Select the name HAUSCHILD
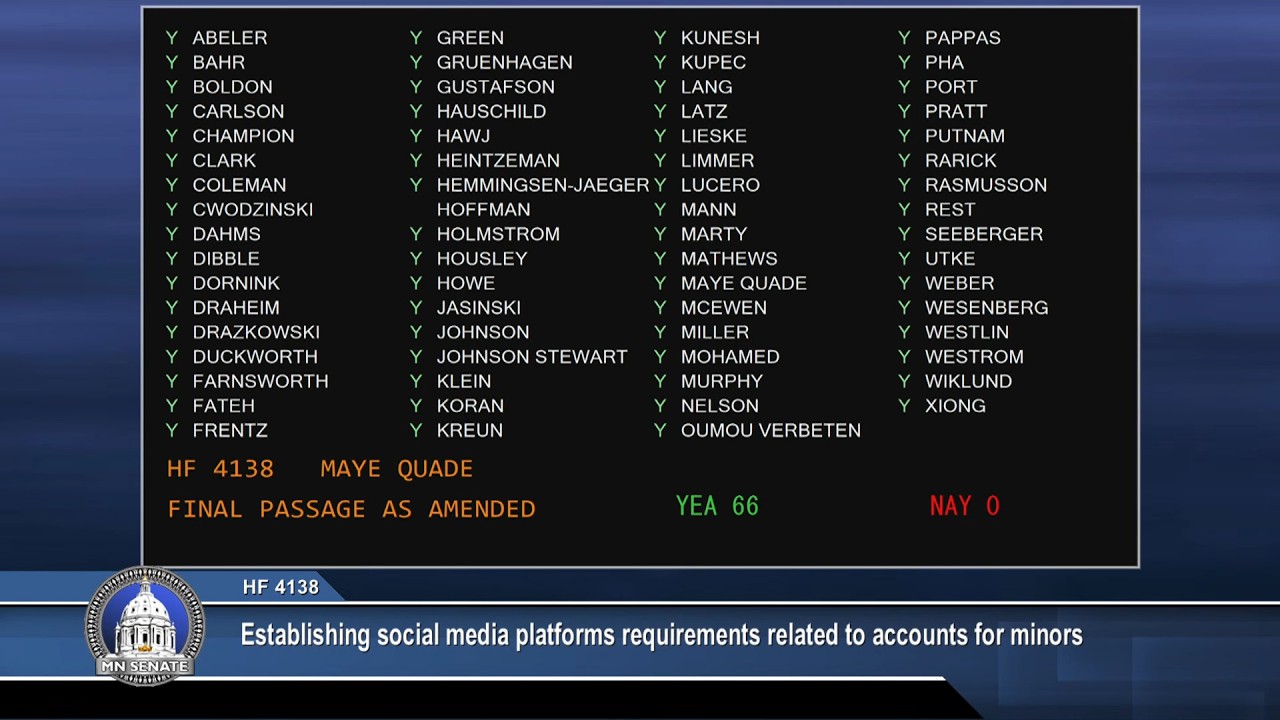1280x720 pixels. [x=492, y=111]
